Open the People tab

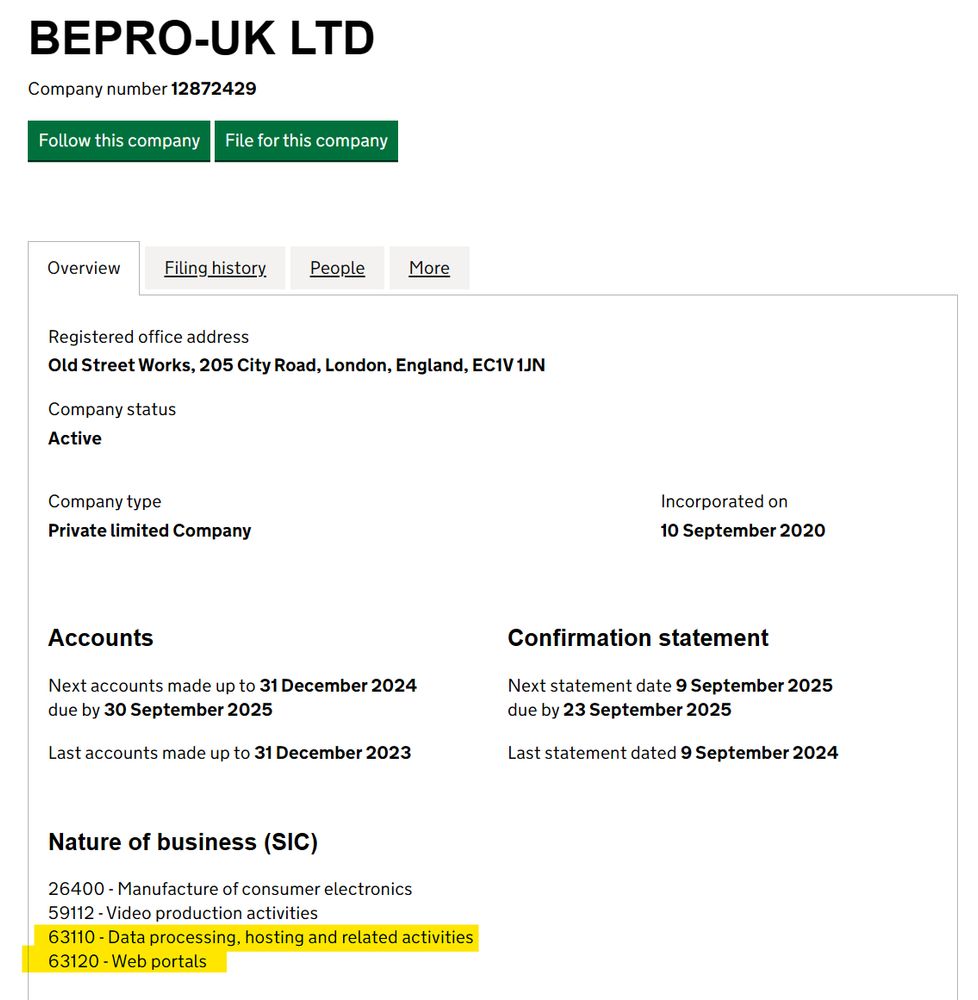pyautogui.click(x=337, y=268)
